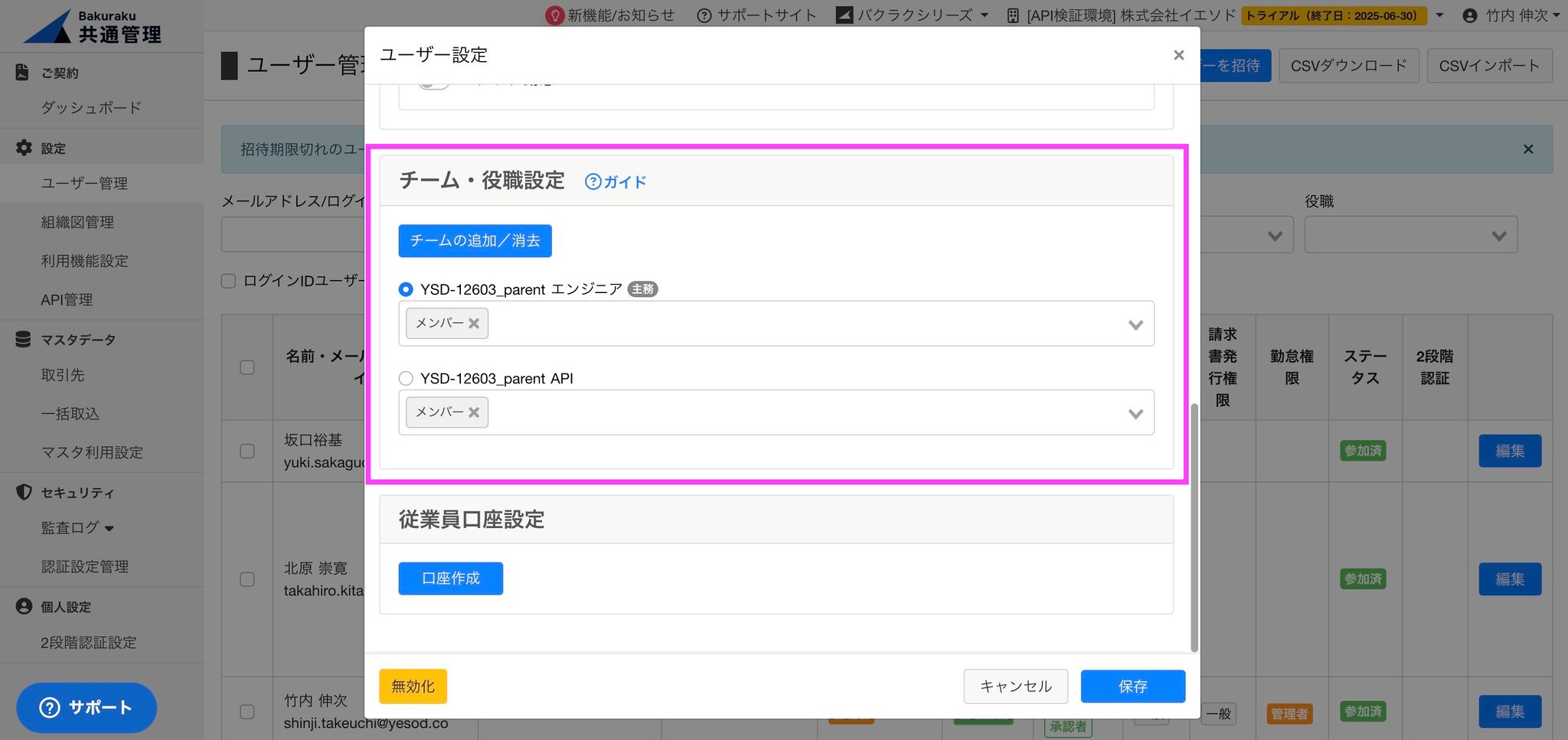The width and height of the screenshot is (1568, 740).
Task: Check the box for the 坂口裕基 row
Action: click(247, 451)
